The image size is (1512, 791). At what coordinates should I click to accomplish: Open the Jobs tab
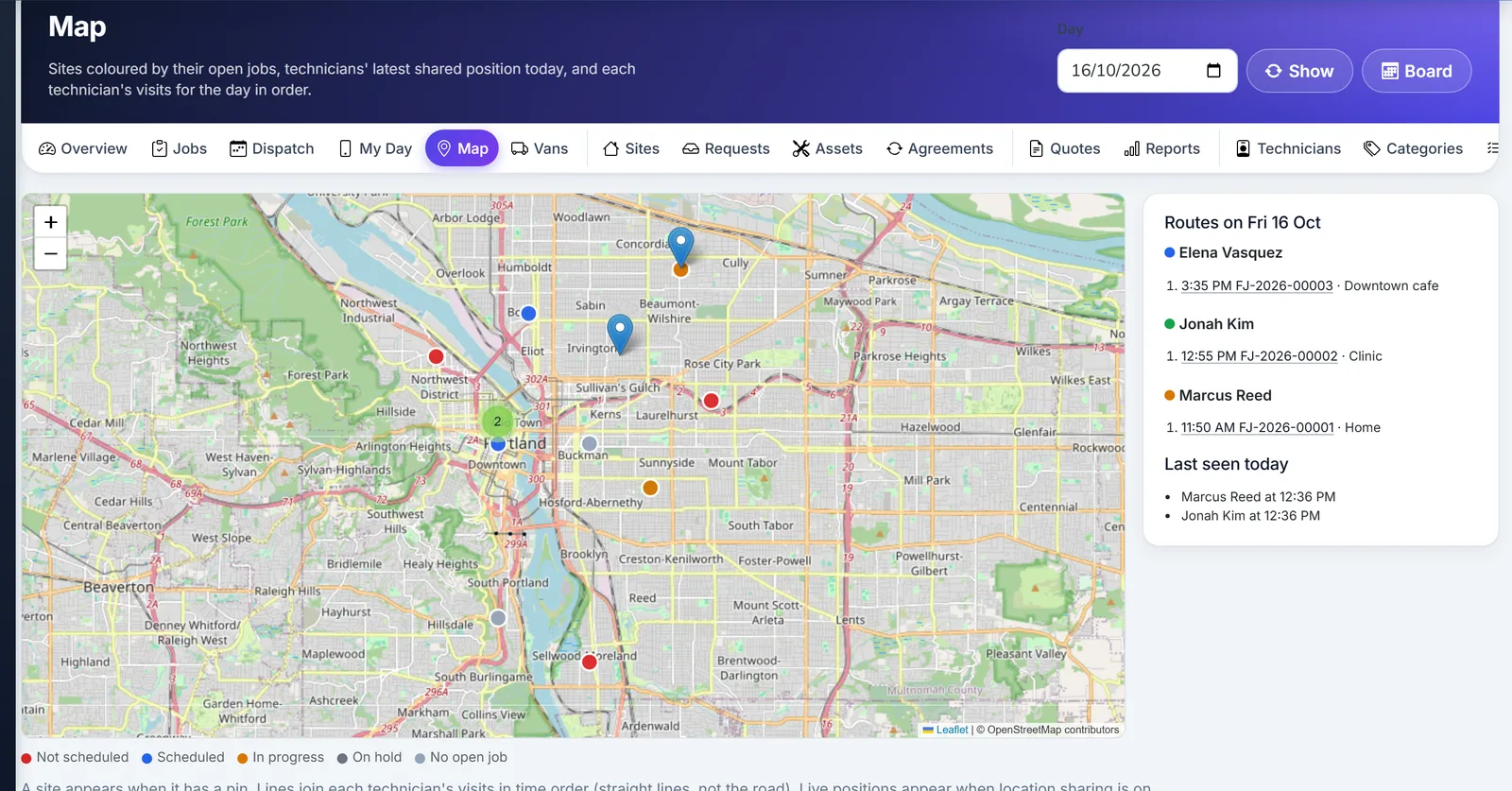(180, 148)
